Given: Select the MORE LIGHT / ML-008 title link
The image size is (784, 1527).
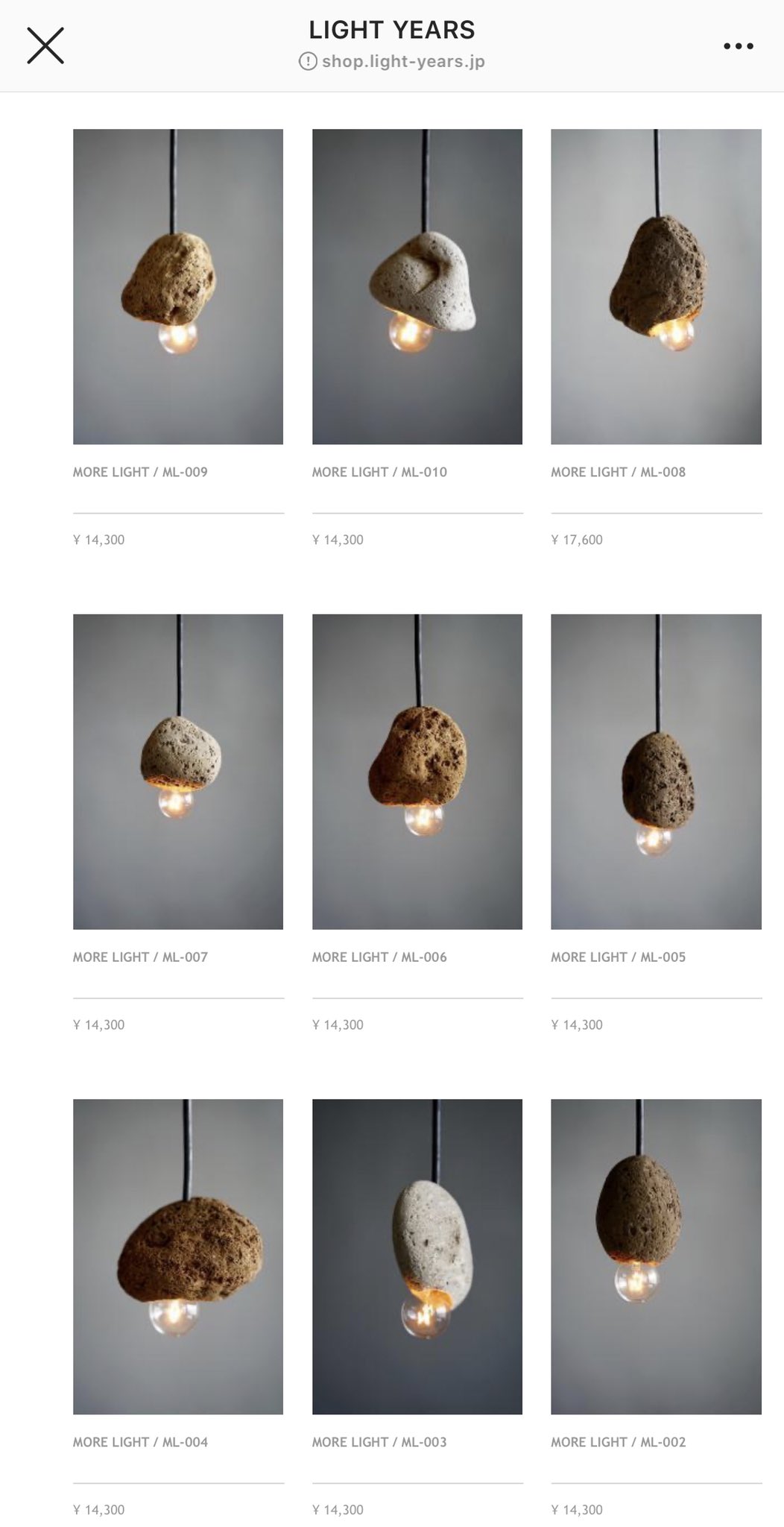Looking at the screenshot, I should pos(618,472).
